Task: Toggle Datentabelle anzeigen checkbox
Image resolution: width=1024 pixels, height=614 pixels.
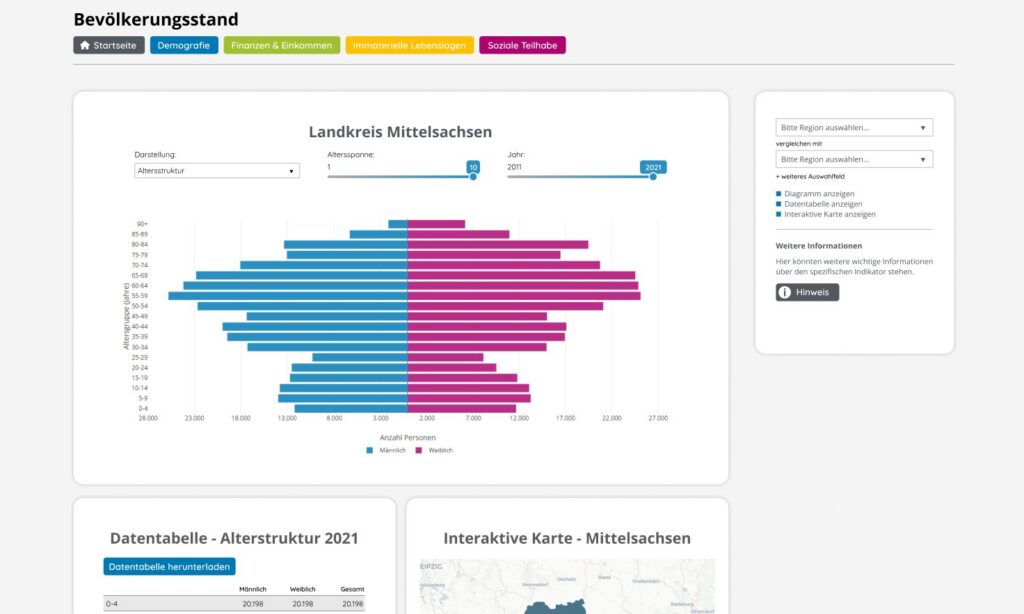Action: coord(778,204)
